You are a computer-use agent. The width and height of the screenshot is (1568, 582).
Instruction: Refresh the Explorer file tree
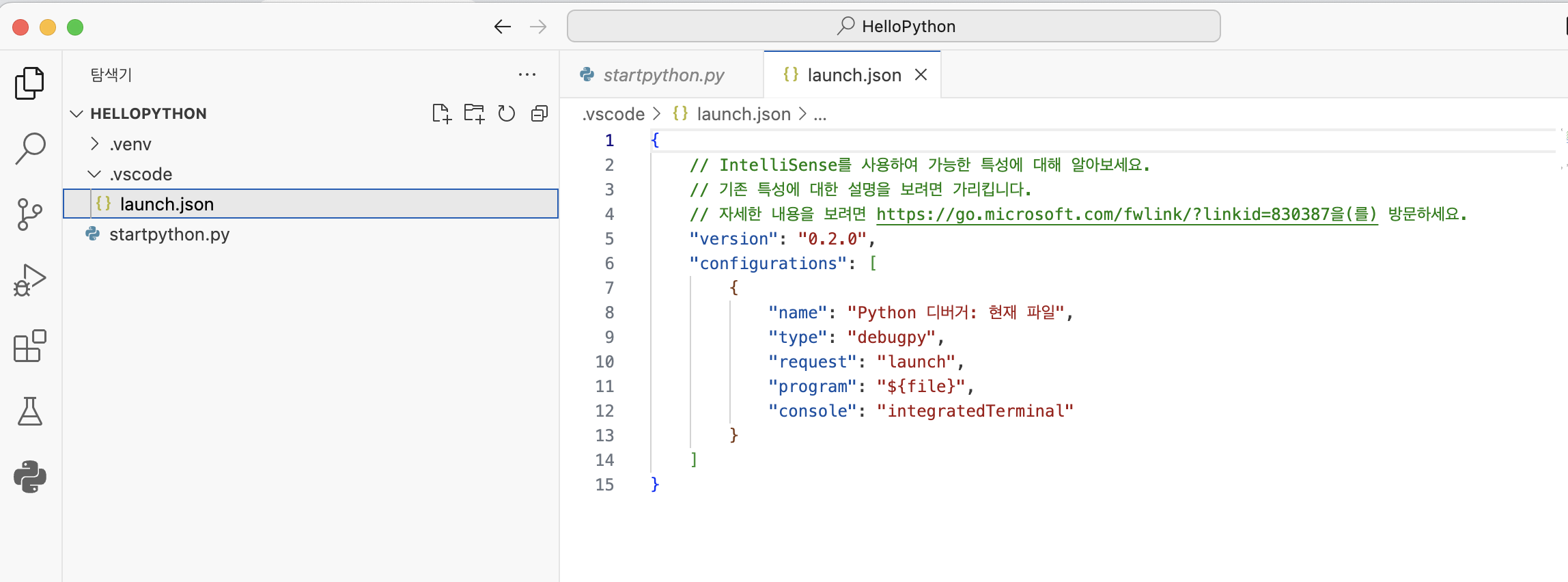pos(506,113)
